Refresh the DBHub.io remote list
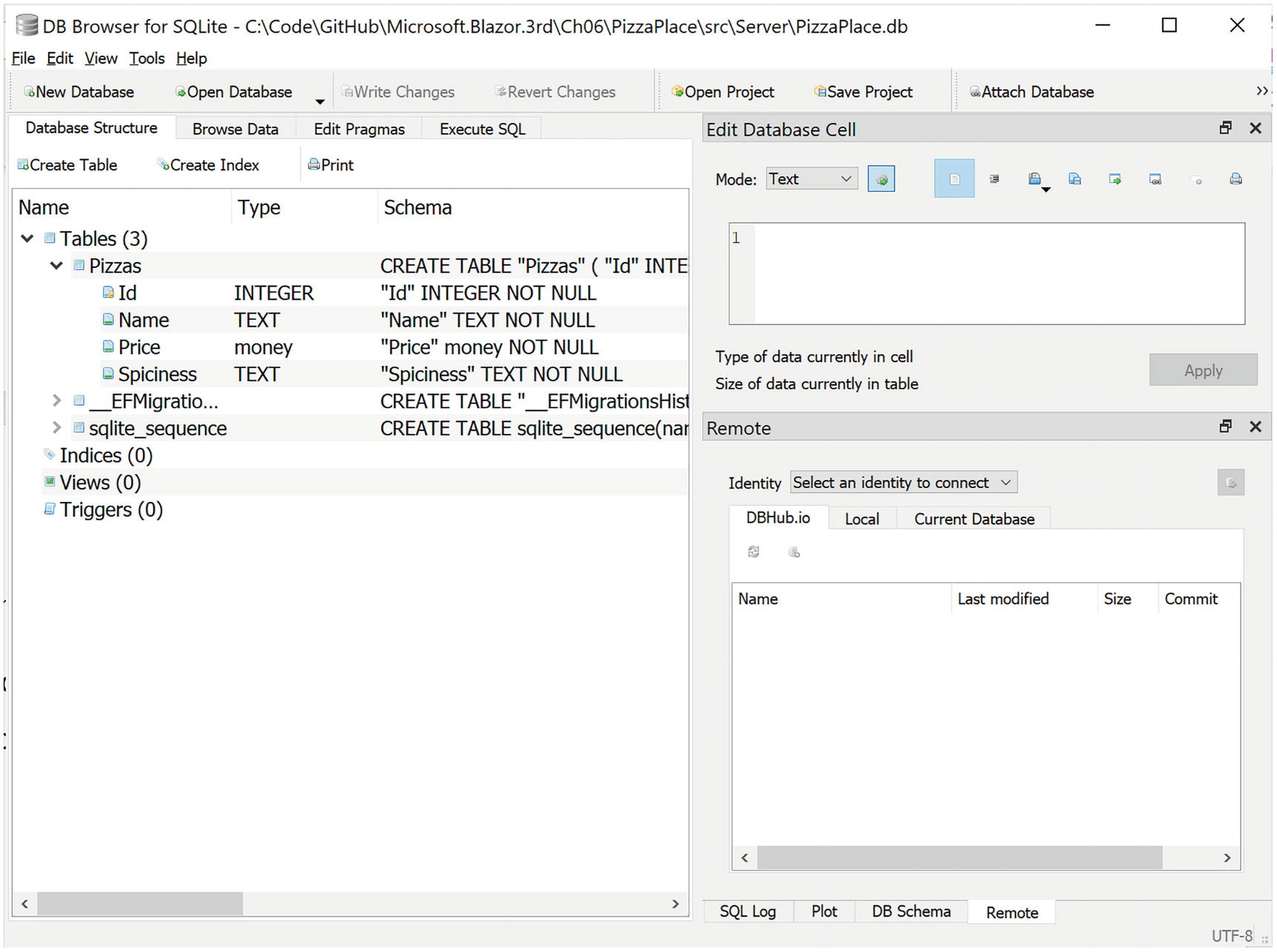The height and width of the screenshot is (952, 1277). pos(754,552)
